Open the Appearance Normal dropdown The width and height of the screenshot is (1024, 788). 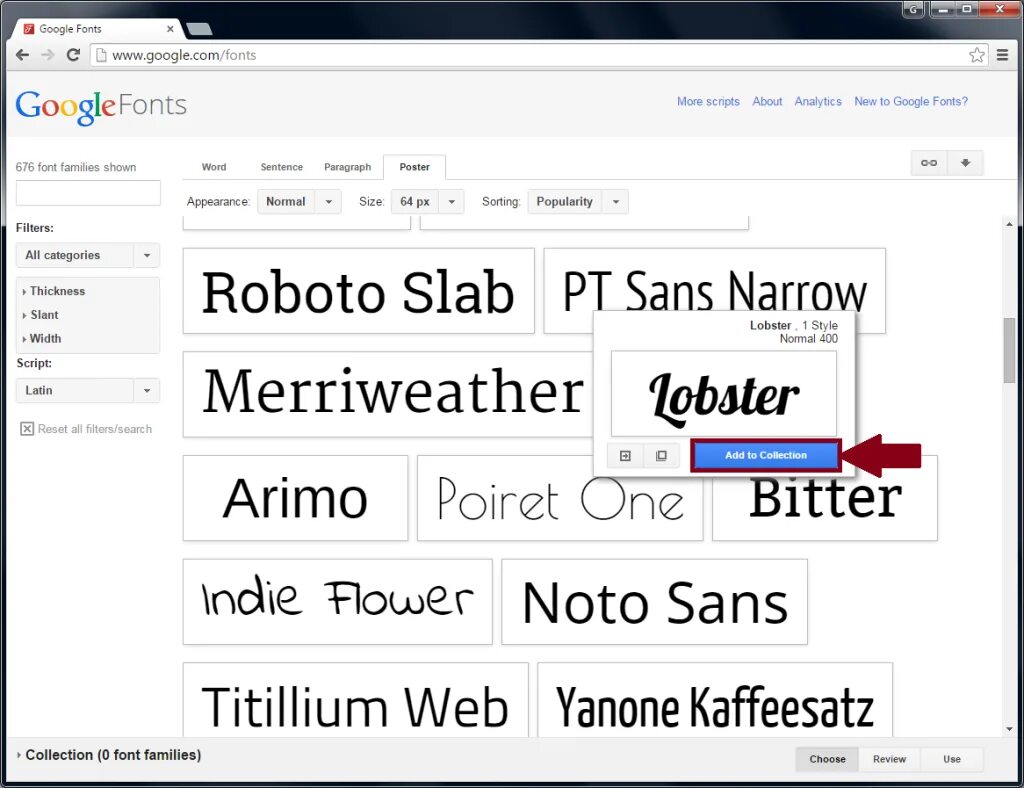299,202
